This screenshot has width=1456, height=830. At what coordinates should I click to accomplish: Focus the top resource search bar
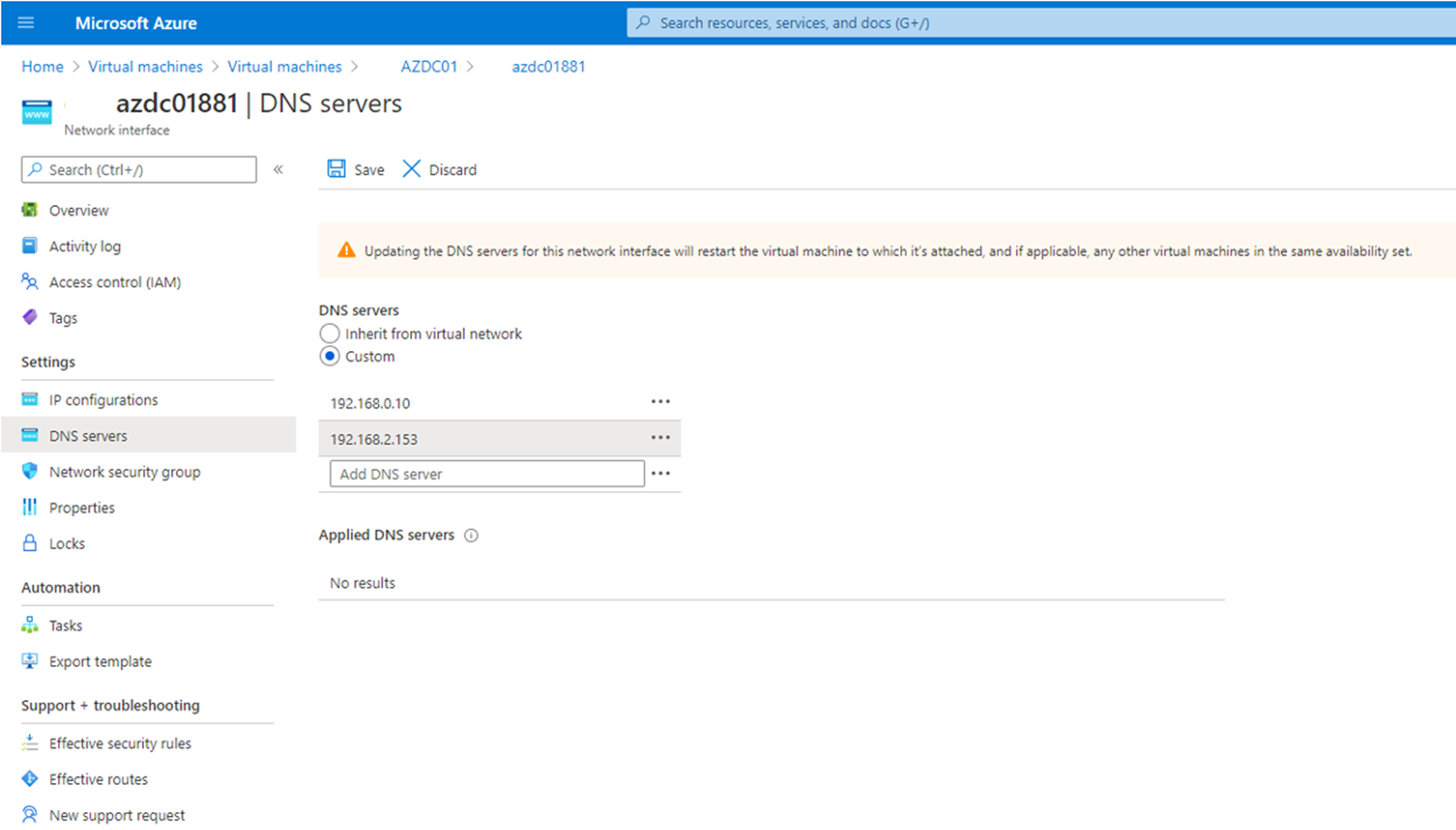click(1035, 23)
